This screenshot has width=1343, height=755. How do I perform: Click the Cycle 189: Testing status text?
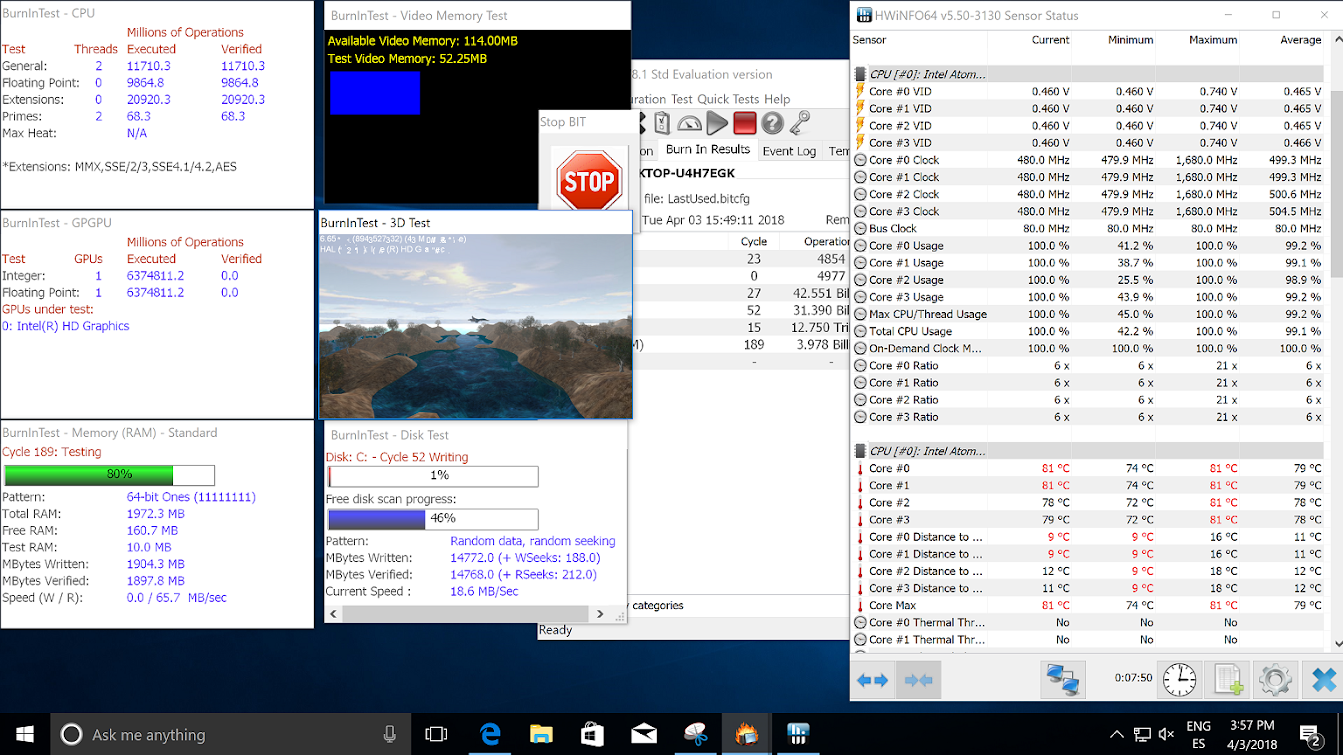coord(52,452)
